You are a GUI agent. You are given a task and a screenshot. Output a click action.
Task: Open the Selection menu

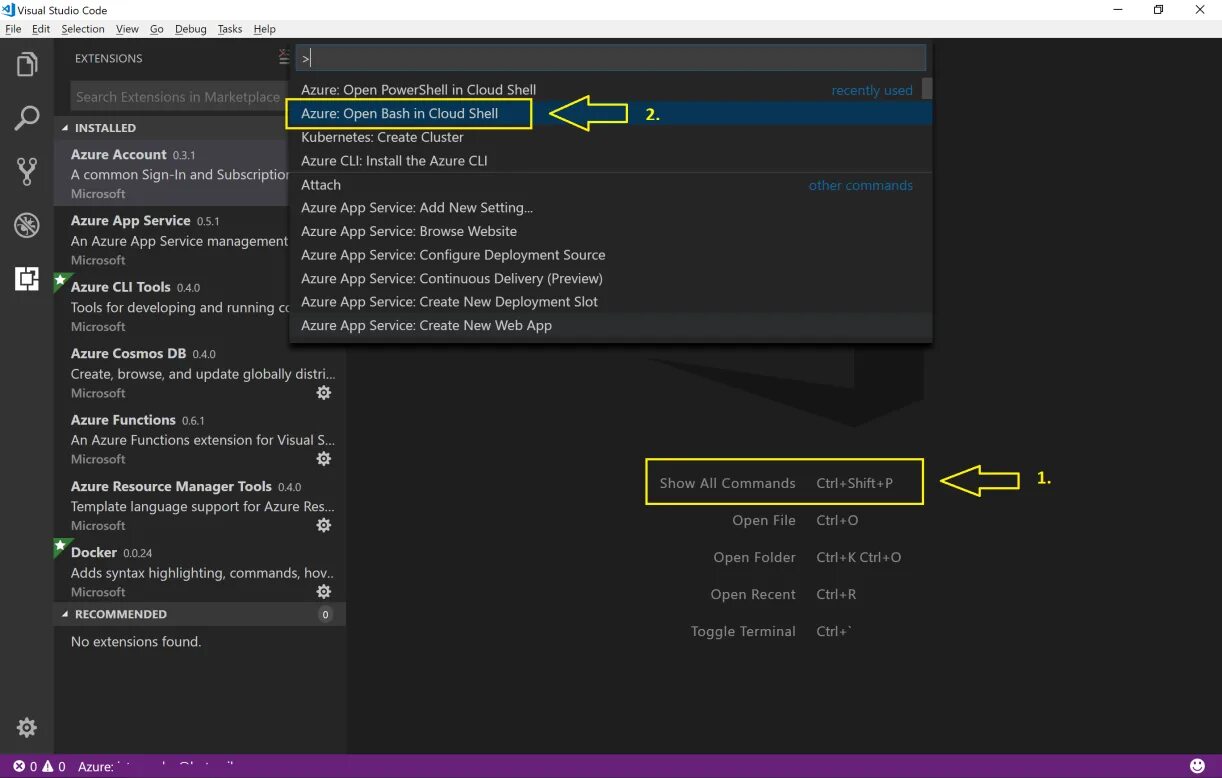tap(83, 29)
